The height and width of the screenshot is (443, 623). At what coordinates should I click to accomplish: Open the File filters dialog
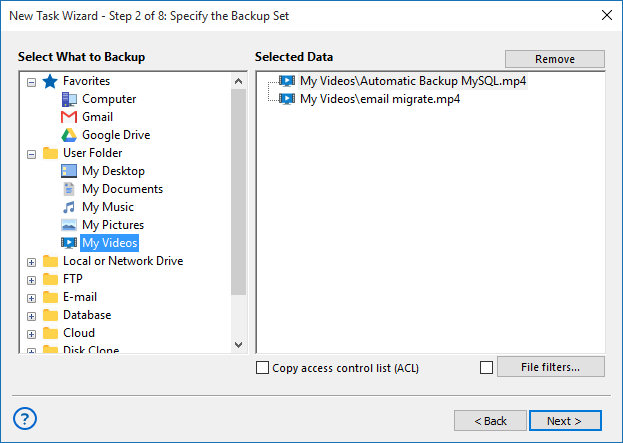[551, 367]
